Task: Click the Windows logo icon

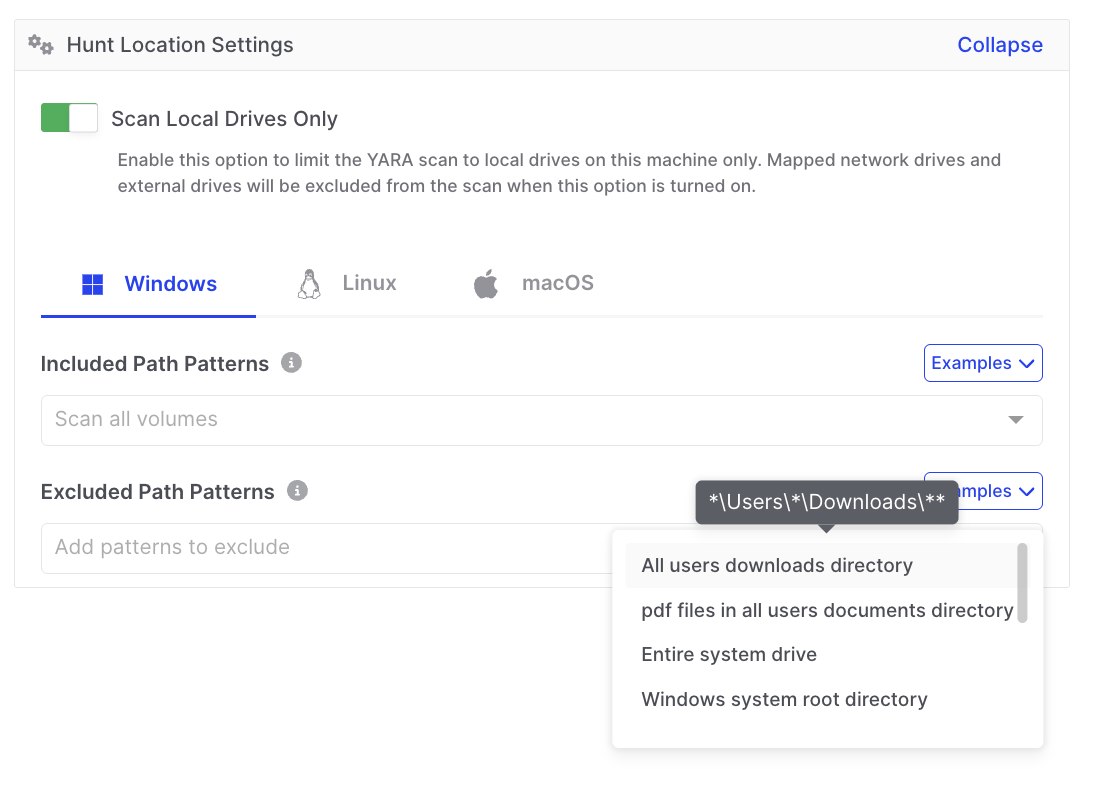Action: [x=92, y=285]
